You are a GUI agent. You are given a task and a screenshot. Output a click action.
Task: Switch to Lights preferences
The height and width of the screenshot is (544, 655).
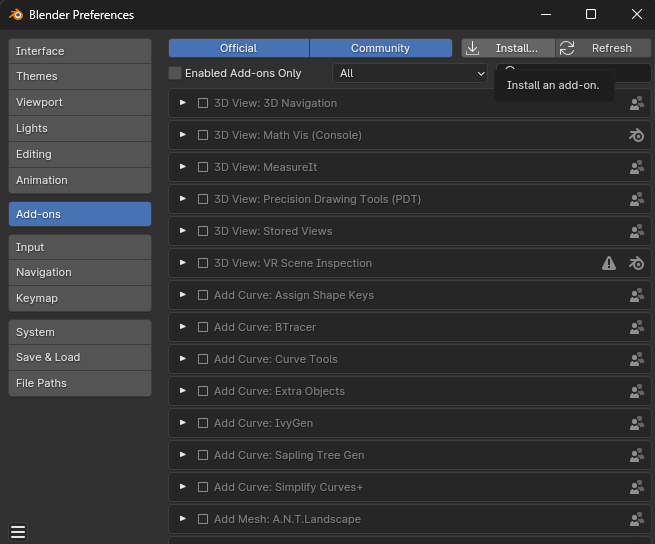(x=80, y=128)
